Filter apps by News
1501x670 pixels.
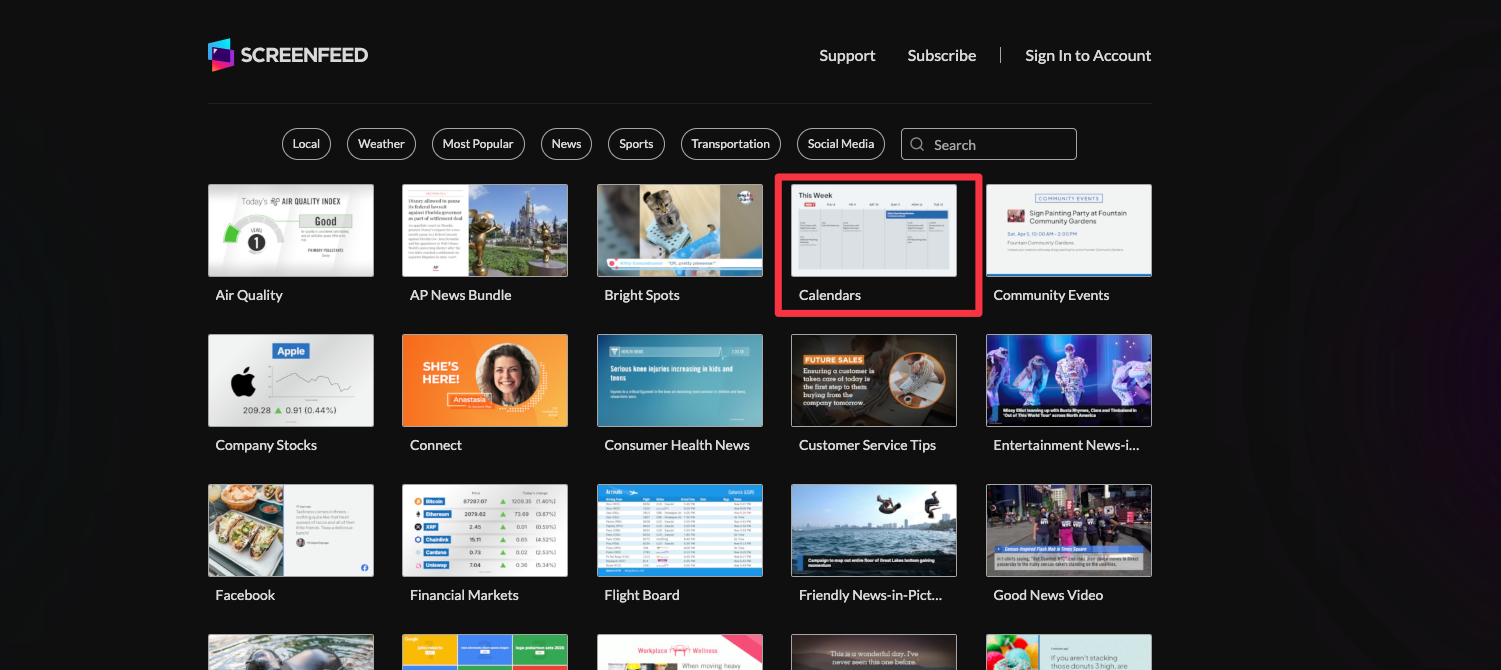[x=566, y=144]
